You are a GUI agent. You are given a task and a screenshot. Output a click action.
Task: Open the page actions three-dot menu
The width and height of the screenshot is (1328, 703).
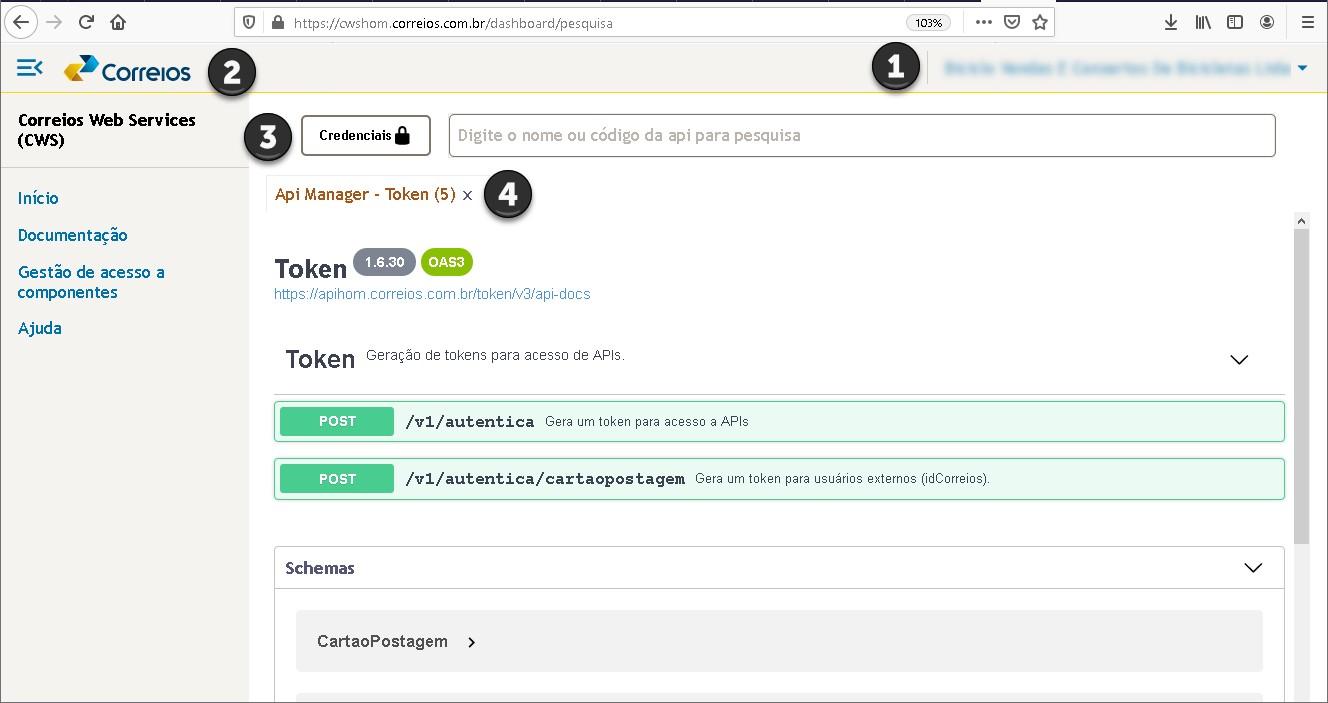point(984,22)
